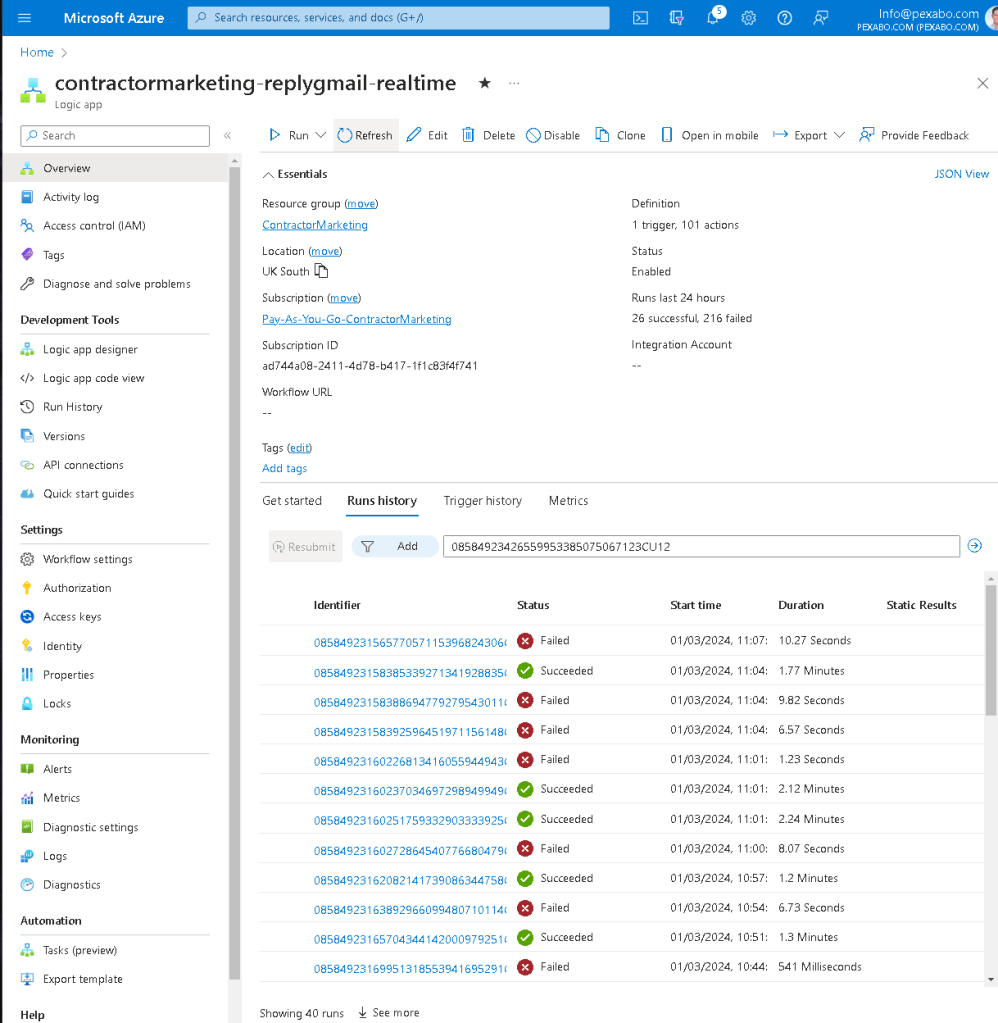Click the run identifier filter input

[701, 547]
